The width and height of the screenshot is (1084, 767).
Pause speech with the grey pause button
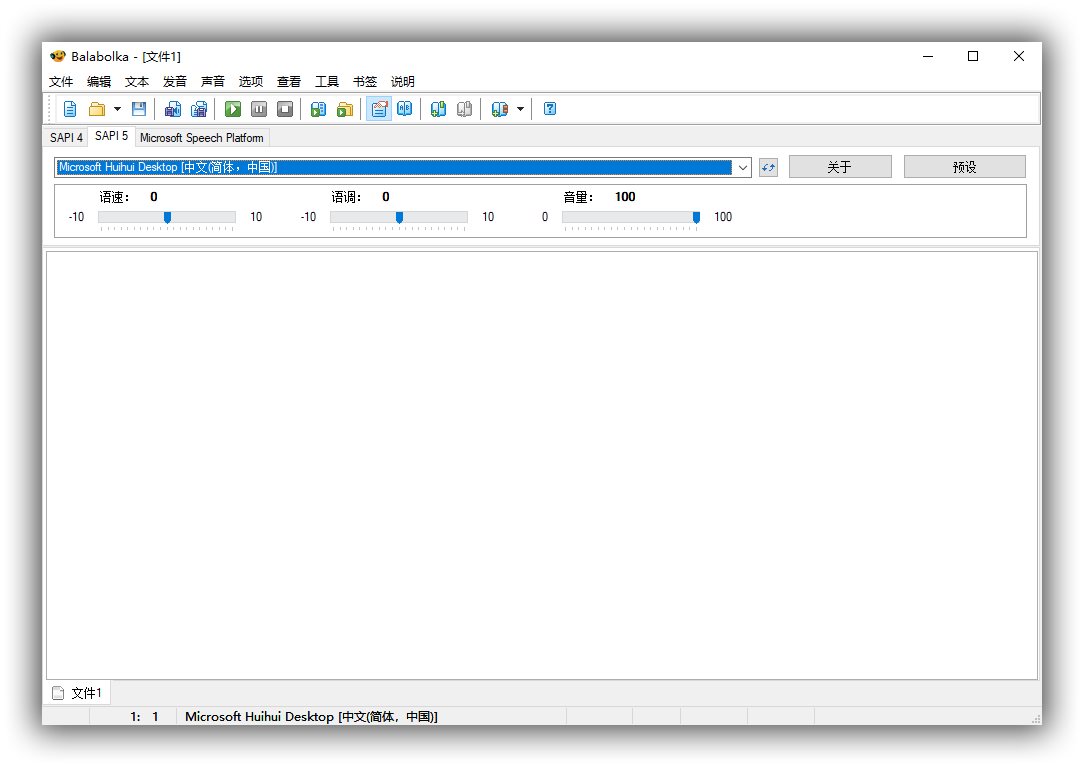[259, 109]
